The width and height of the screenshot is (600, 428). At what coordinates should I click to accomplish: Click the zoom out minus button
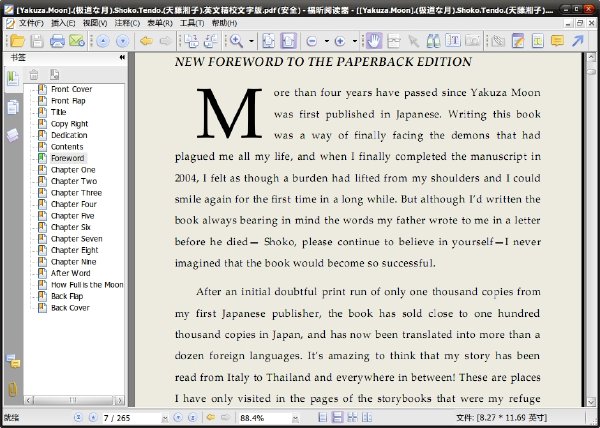tap(312, 41)
